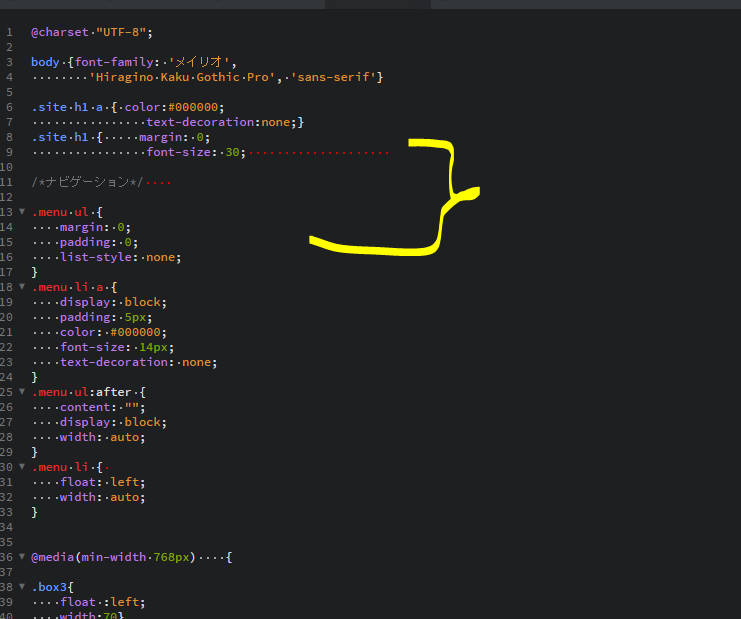The width and height of the screenshot is (741, 619).
Task: Select line number 9 in the gutter
Action: 9,152
